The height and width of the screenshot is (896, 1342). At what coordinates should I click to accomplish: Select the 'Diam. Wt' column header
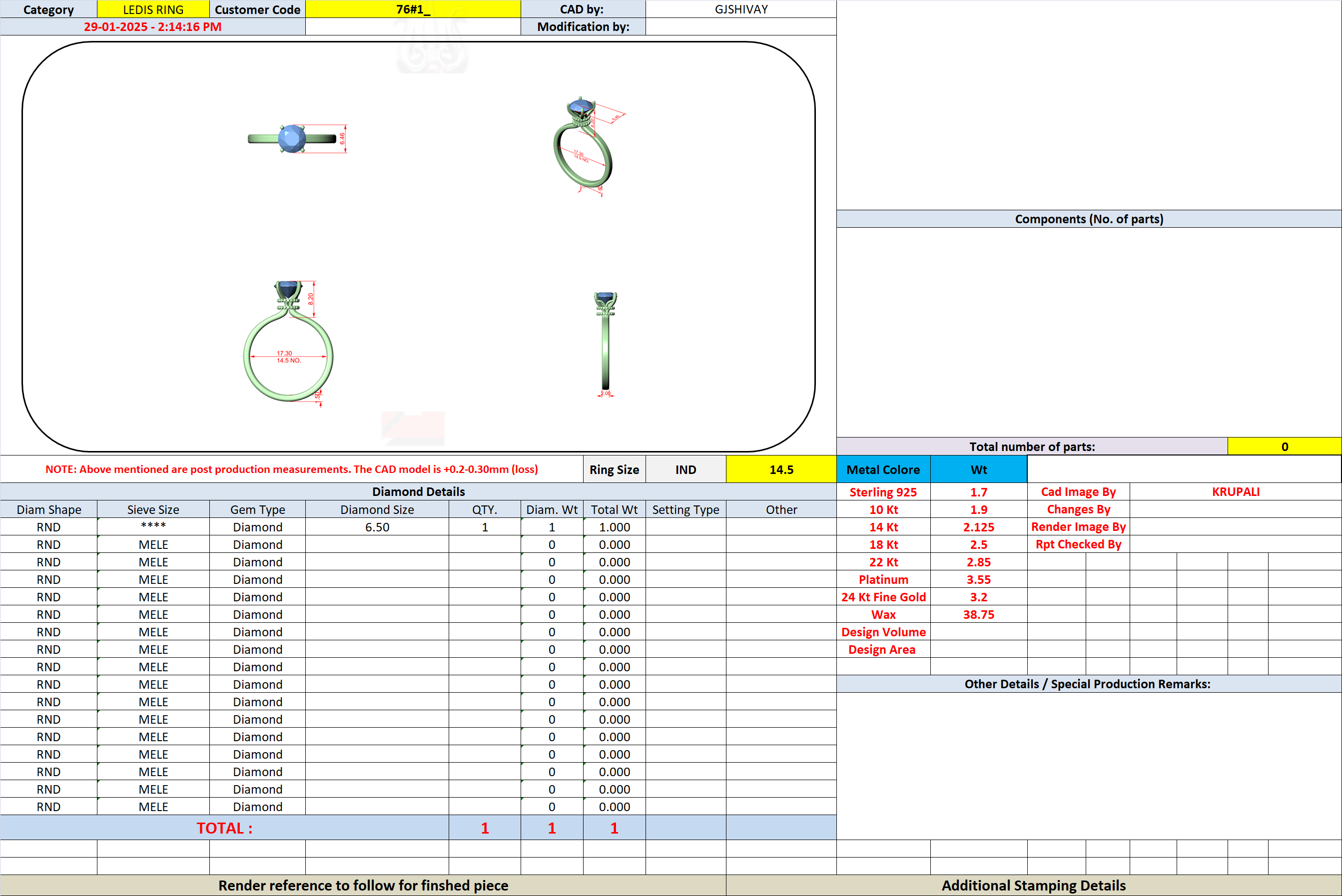tap(552, 509)
